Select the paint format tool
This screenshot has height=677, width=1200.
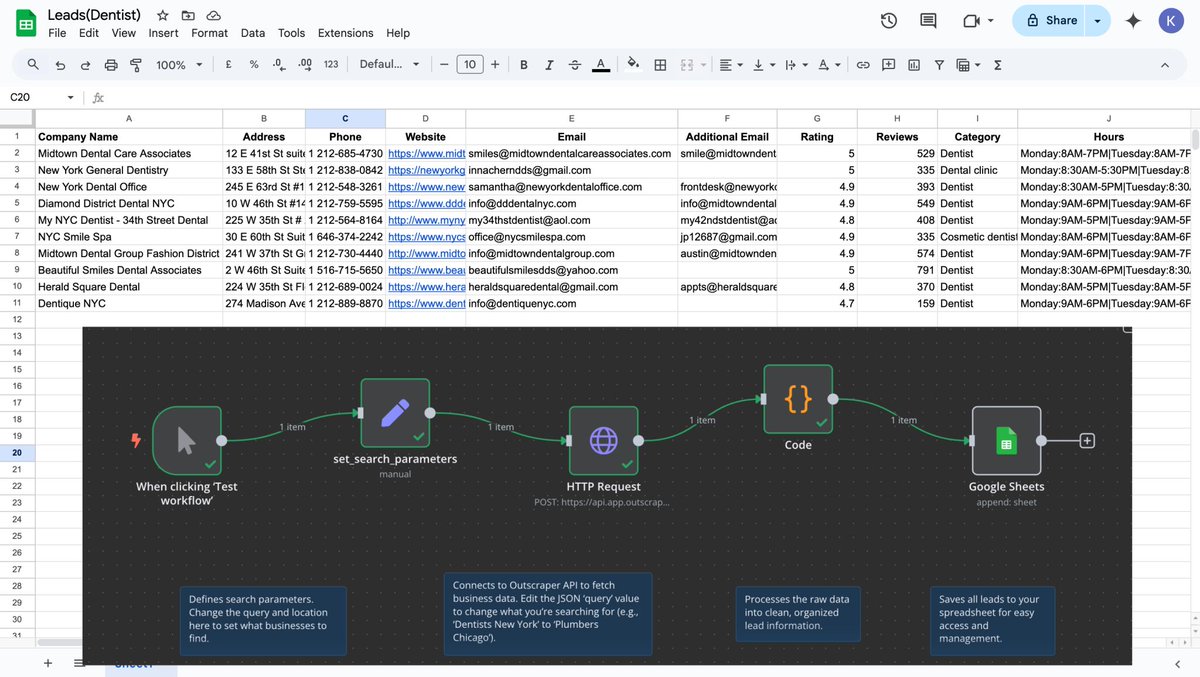point(136,65)
